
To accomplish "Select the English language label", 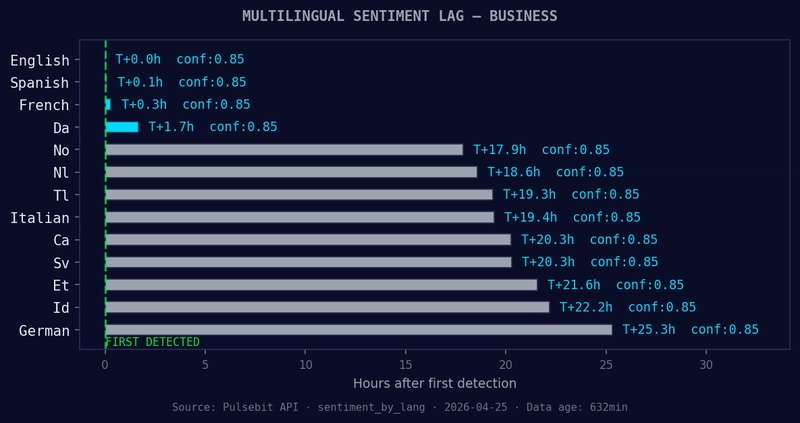I will coord(40,61).
